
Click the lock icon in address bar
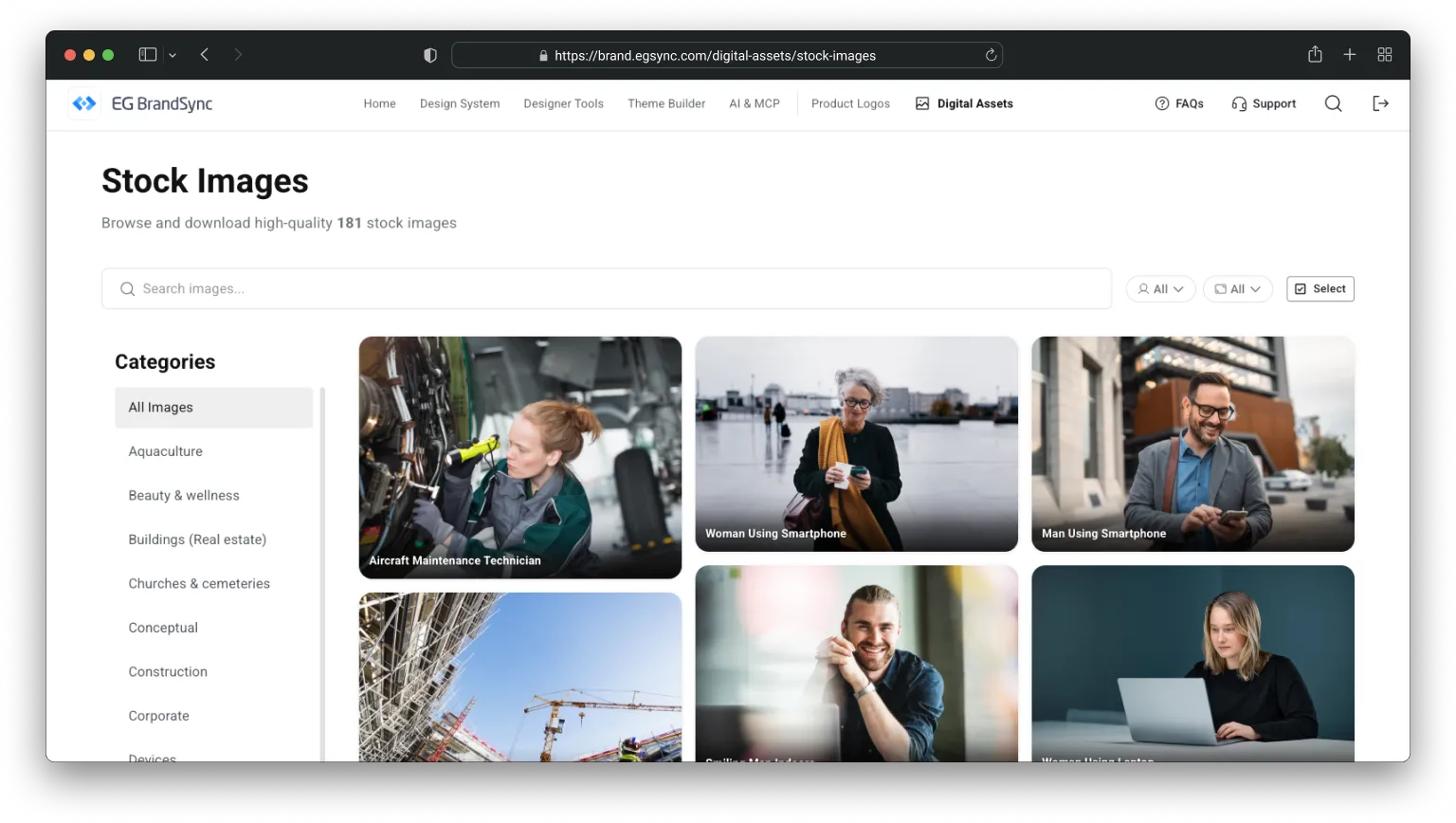(x=543, y=56)
